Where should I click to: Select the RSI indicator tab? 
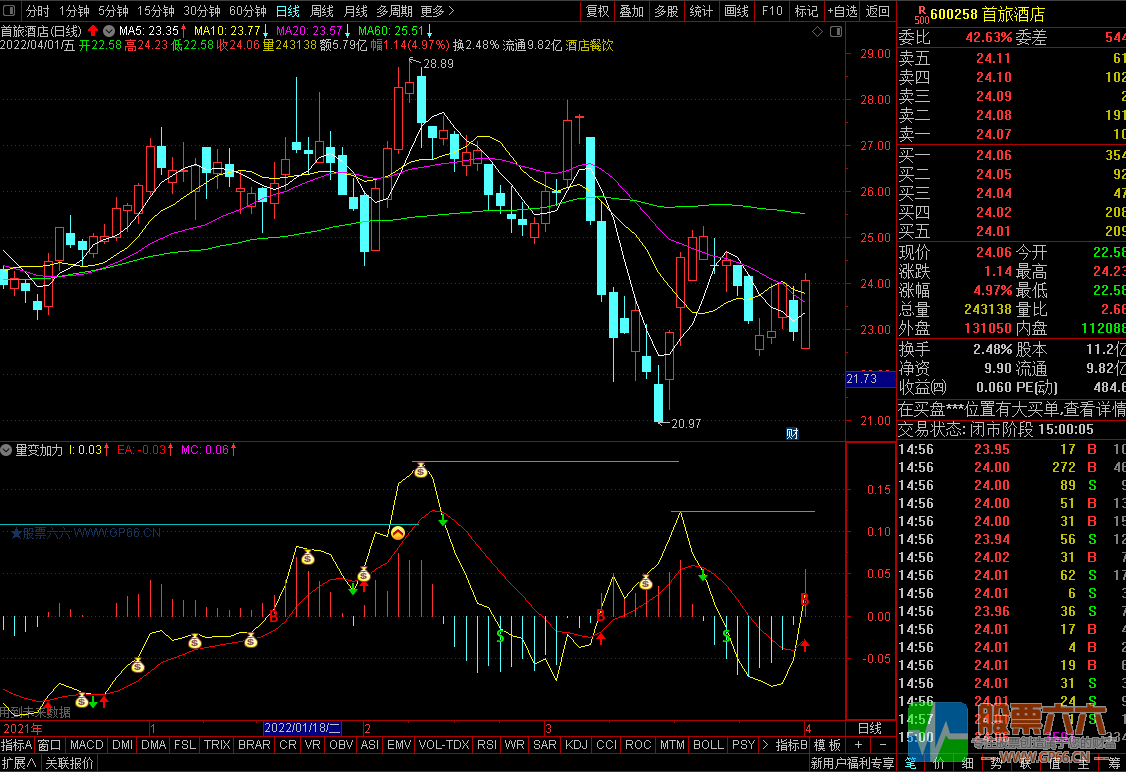coord(487,745)
